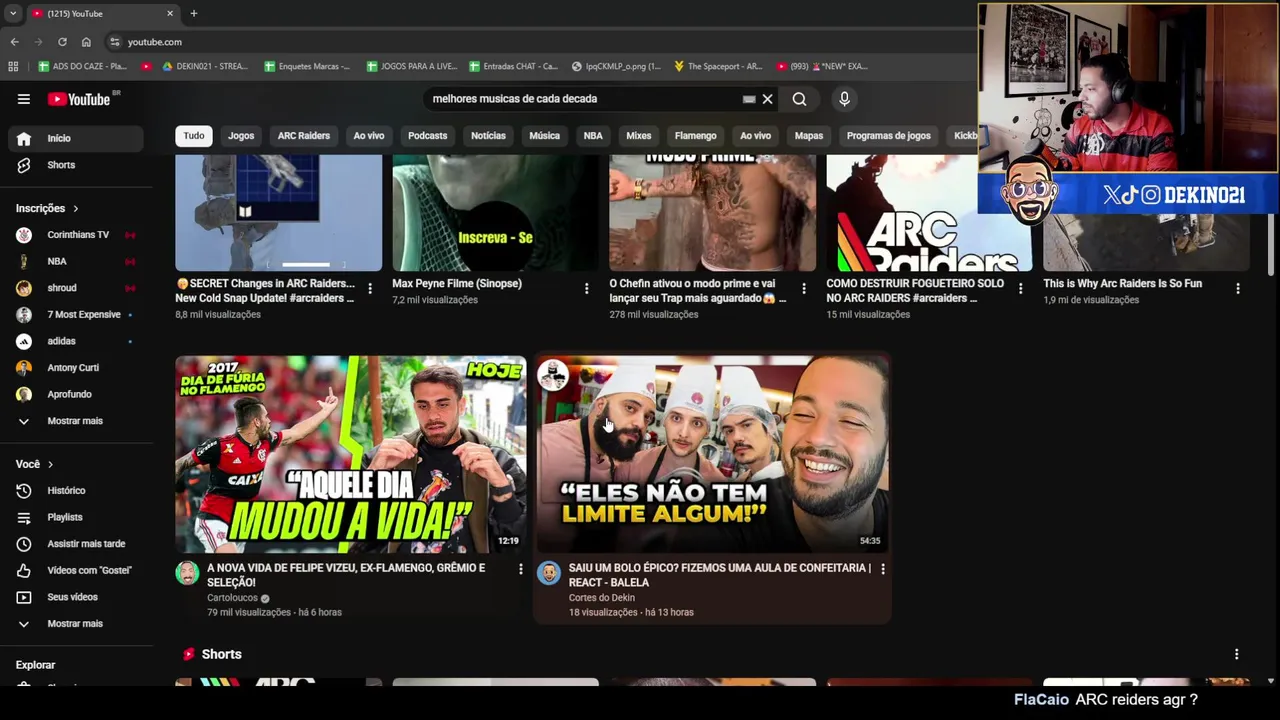Image resolution: width=1280 pixels, height=720 pixels.
Task: Open ADS DO CAZE bookmark
Action: tap(82, 66)
